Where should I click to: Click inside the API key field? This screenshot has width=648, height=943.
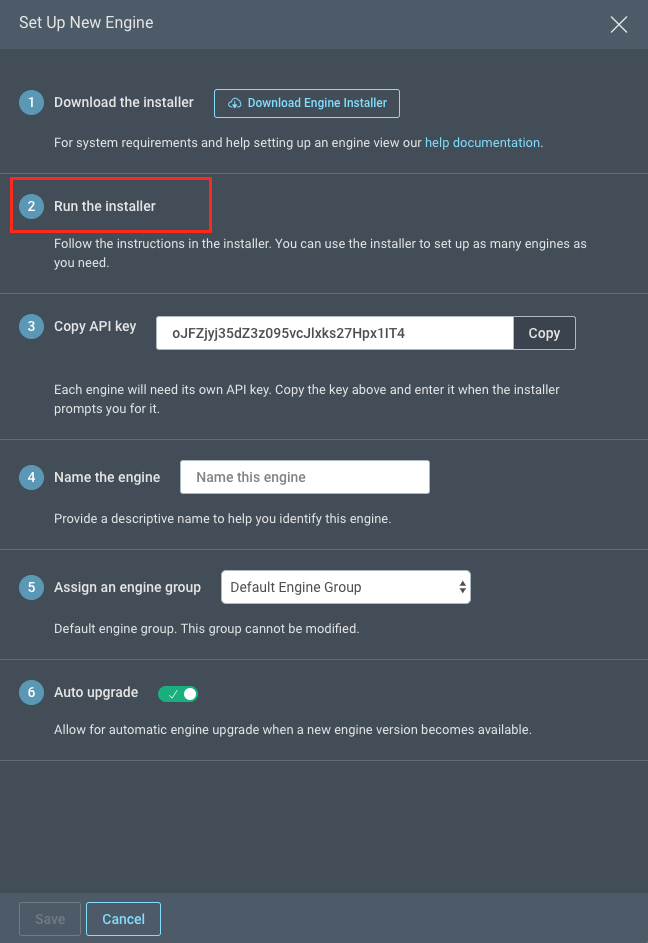[335, 333]
